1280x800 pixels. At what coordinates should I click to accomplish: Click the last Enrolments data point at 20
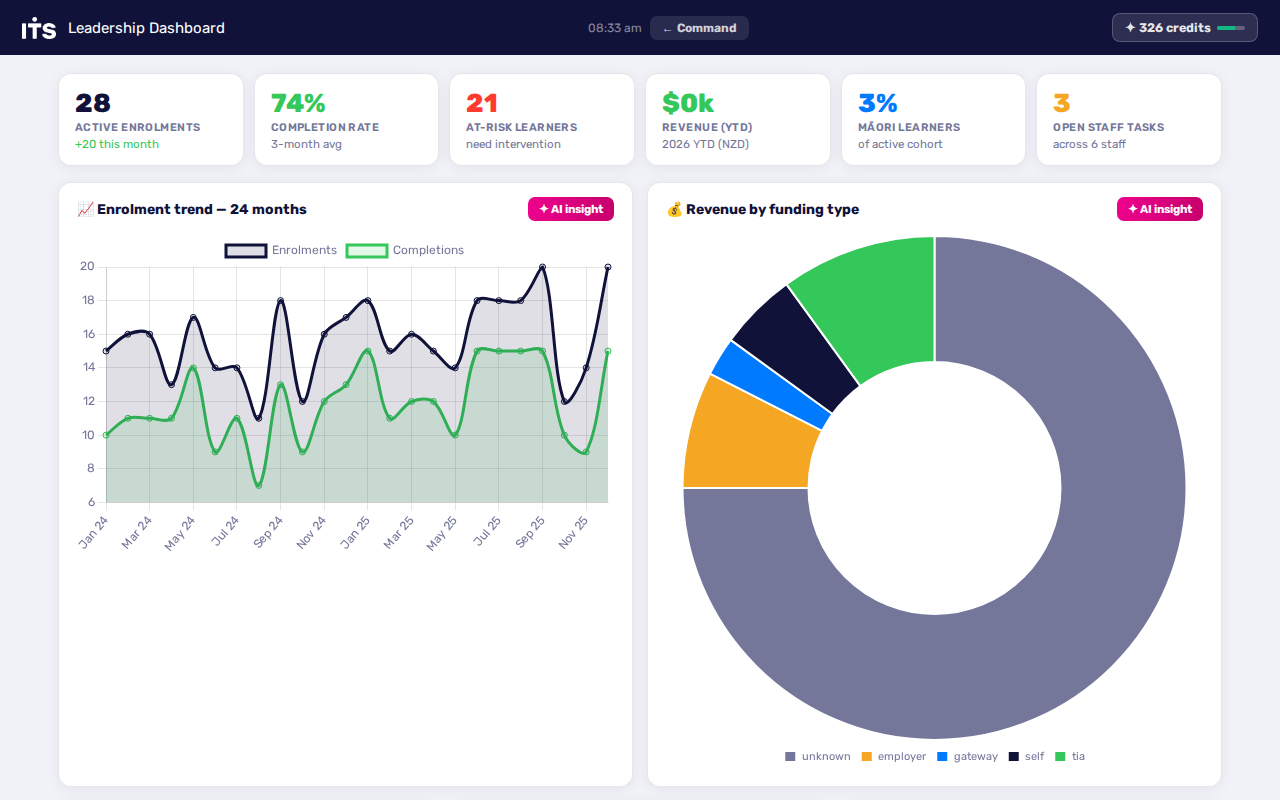click(x=607, y=267)
